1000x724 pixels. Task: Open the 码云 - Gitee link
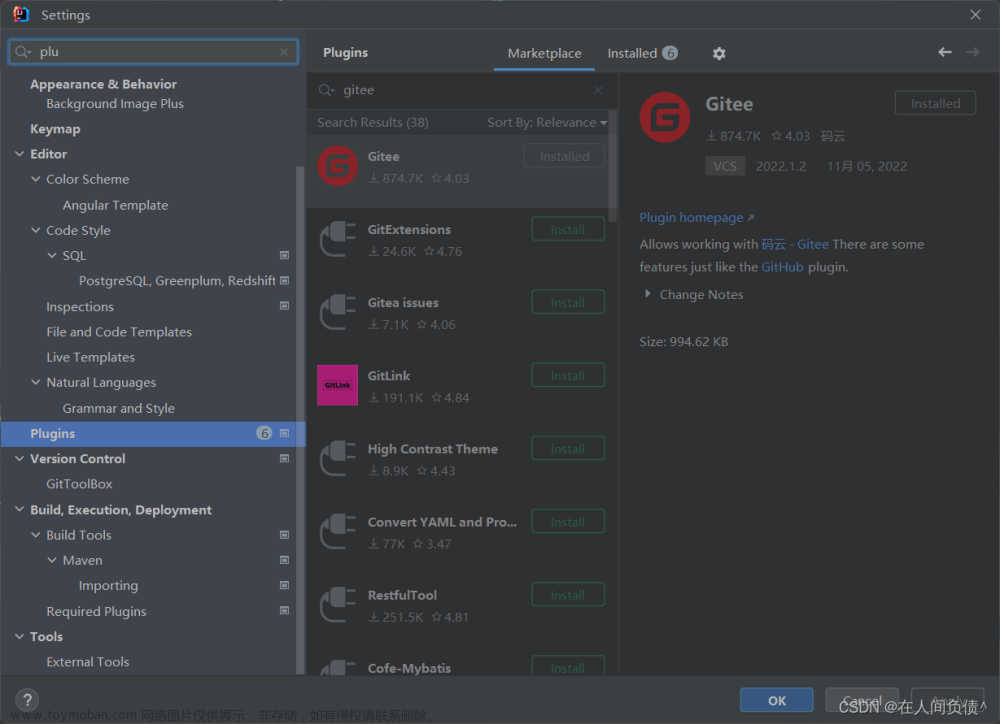[795, 244]
